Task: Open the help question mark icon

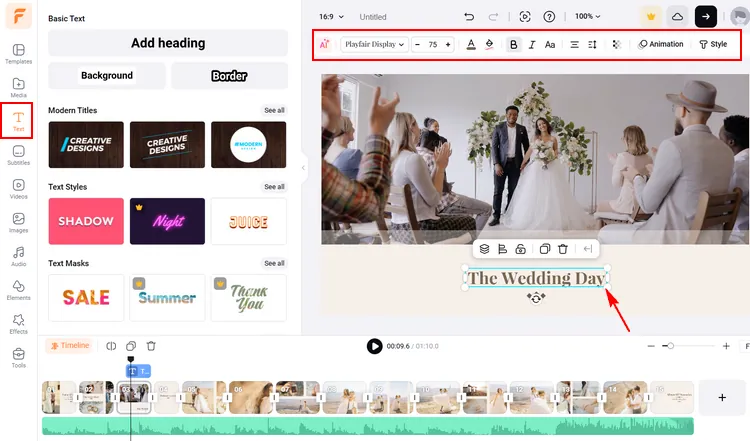Action: point(549,17)
